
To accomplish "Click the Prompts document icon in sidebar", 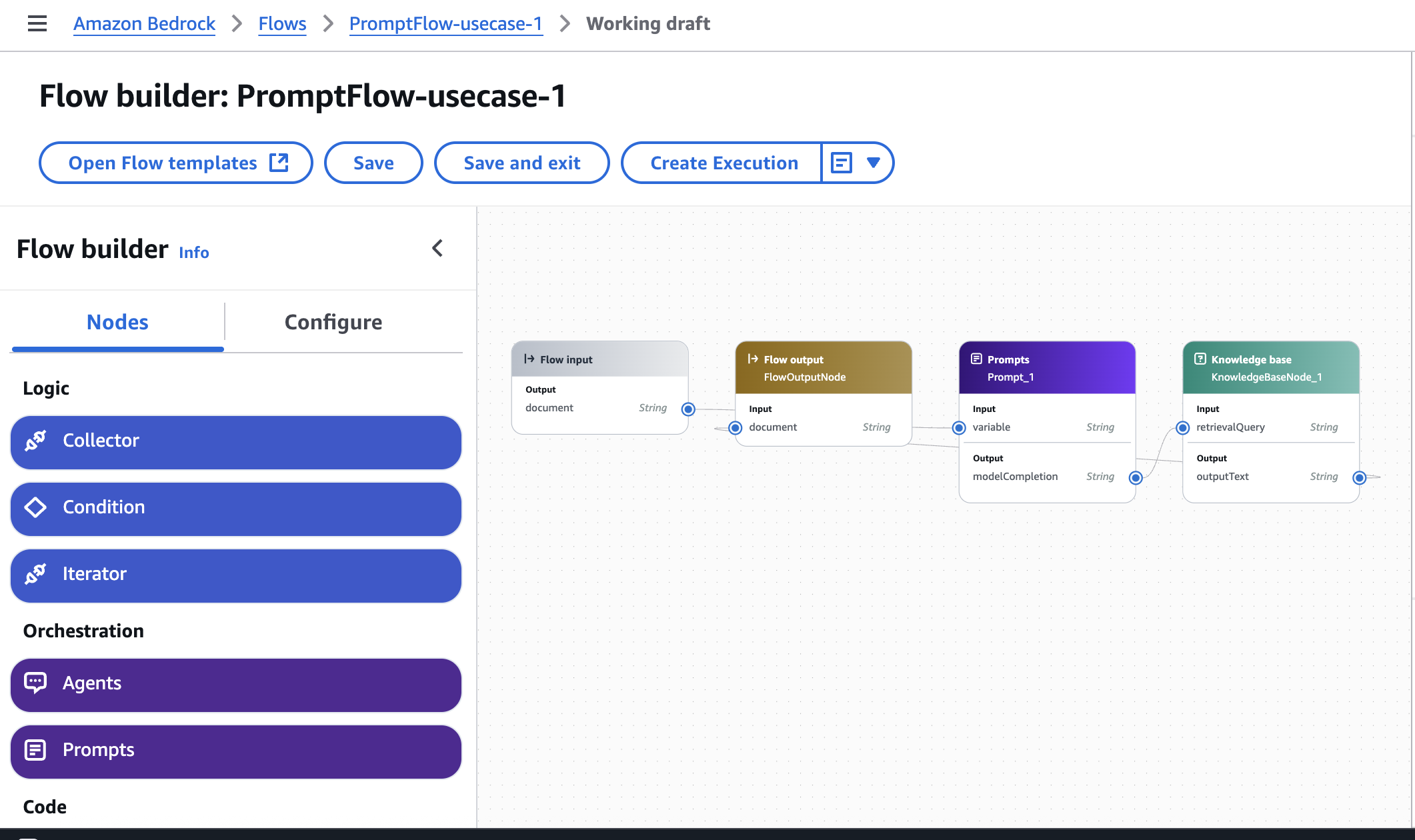I will [x=35, y=750].
